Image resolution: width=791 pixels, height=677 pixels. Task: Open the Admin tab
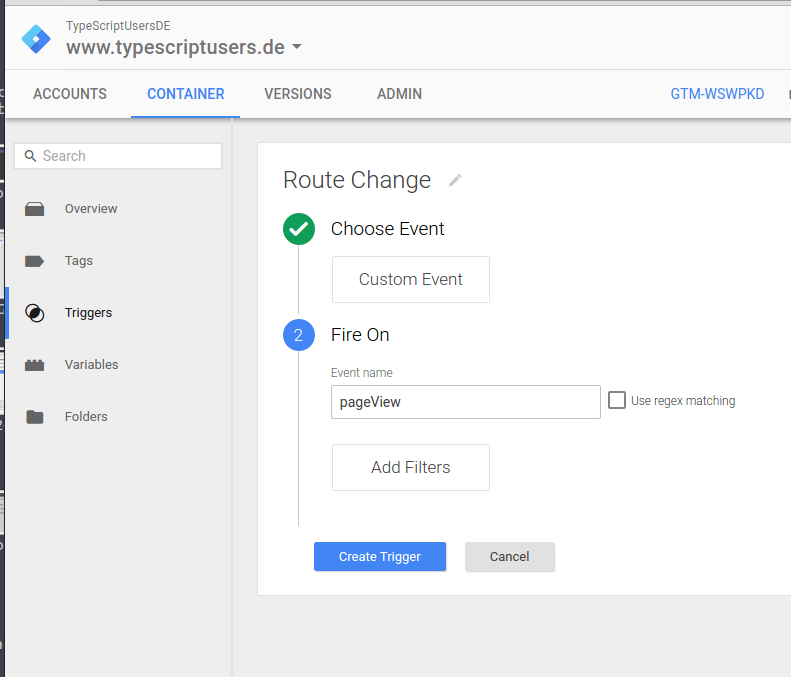coord(399,94)
